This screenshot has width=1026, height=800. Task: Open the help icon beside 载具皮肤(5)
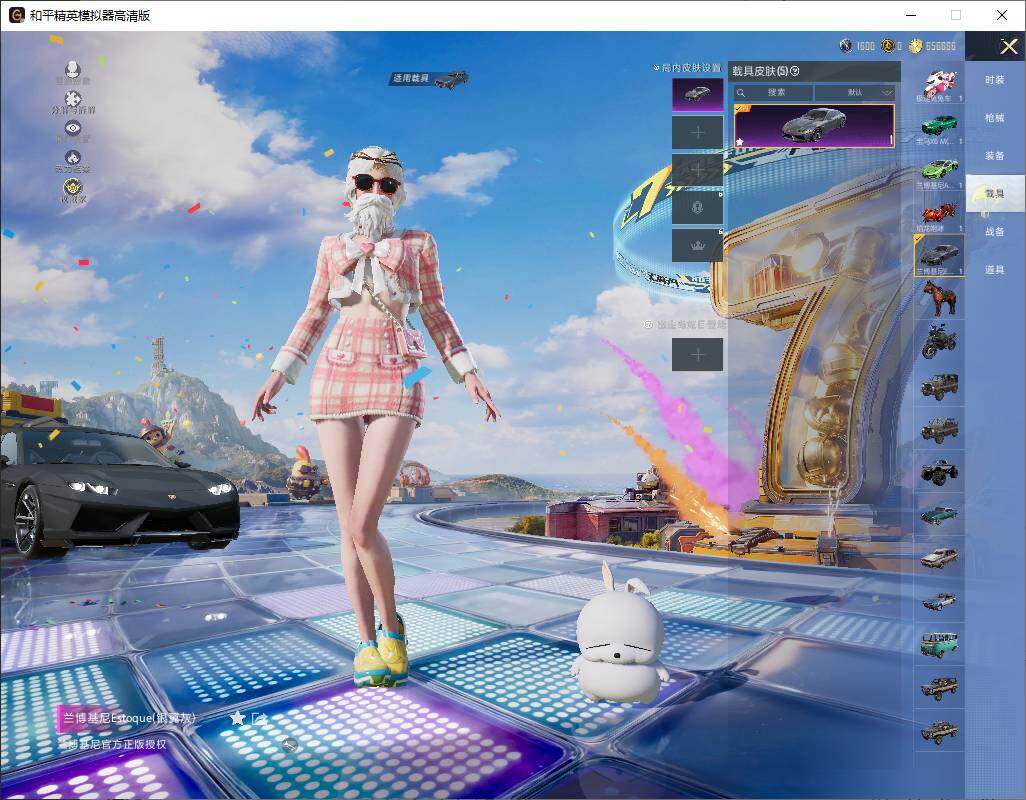795,71
